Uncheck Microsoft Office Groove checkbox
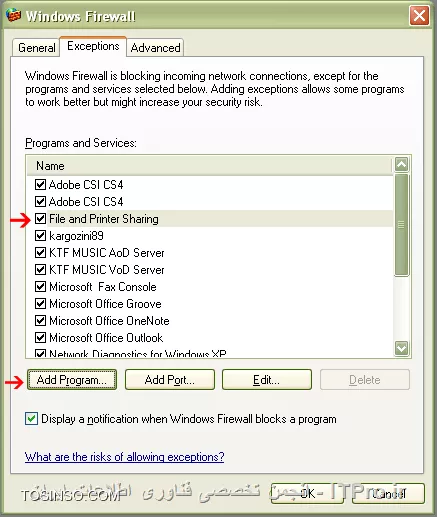437x517 pixels. click(40, 304)
